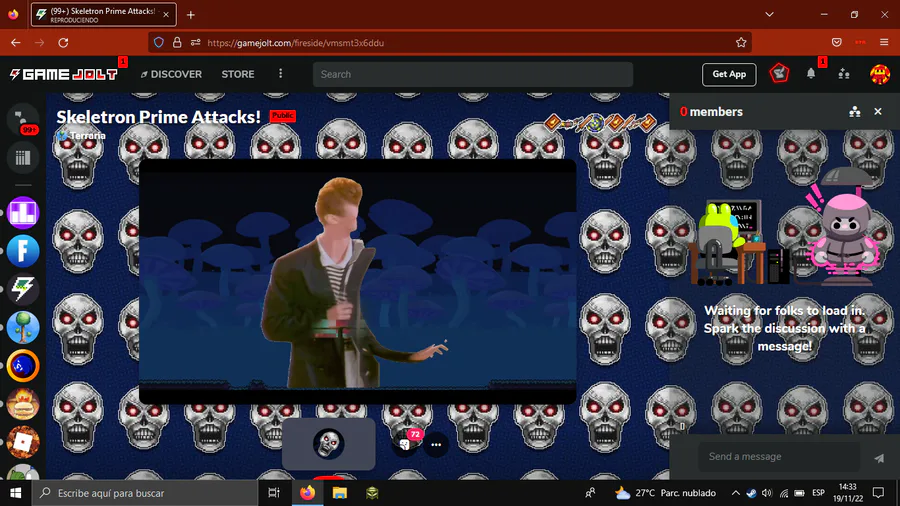Open the navbar more options menu
Image resolution: width=900 pixels, height=506 pixels.
[x=280, y=73]
